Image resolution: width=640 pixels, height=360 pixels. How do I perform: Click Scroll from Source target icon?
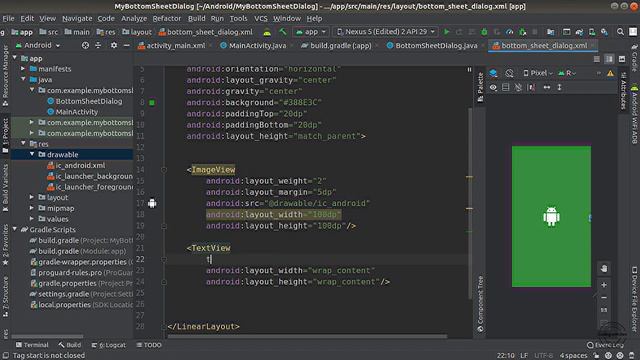pyautogui.click(x=85, y=45)
